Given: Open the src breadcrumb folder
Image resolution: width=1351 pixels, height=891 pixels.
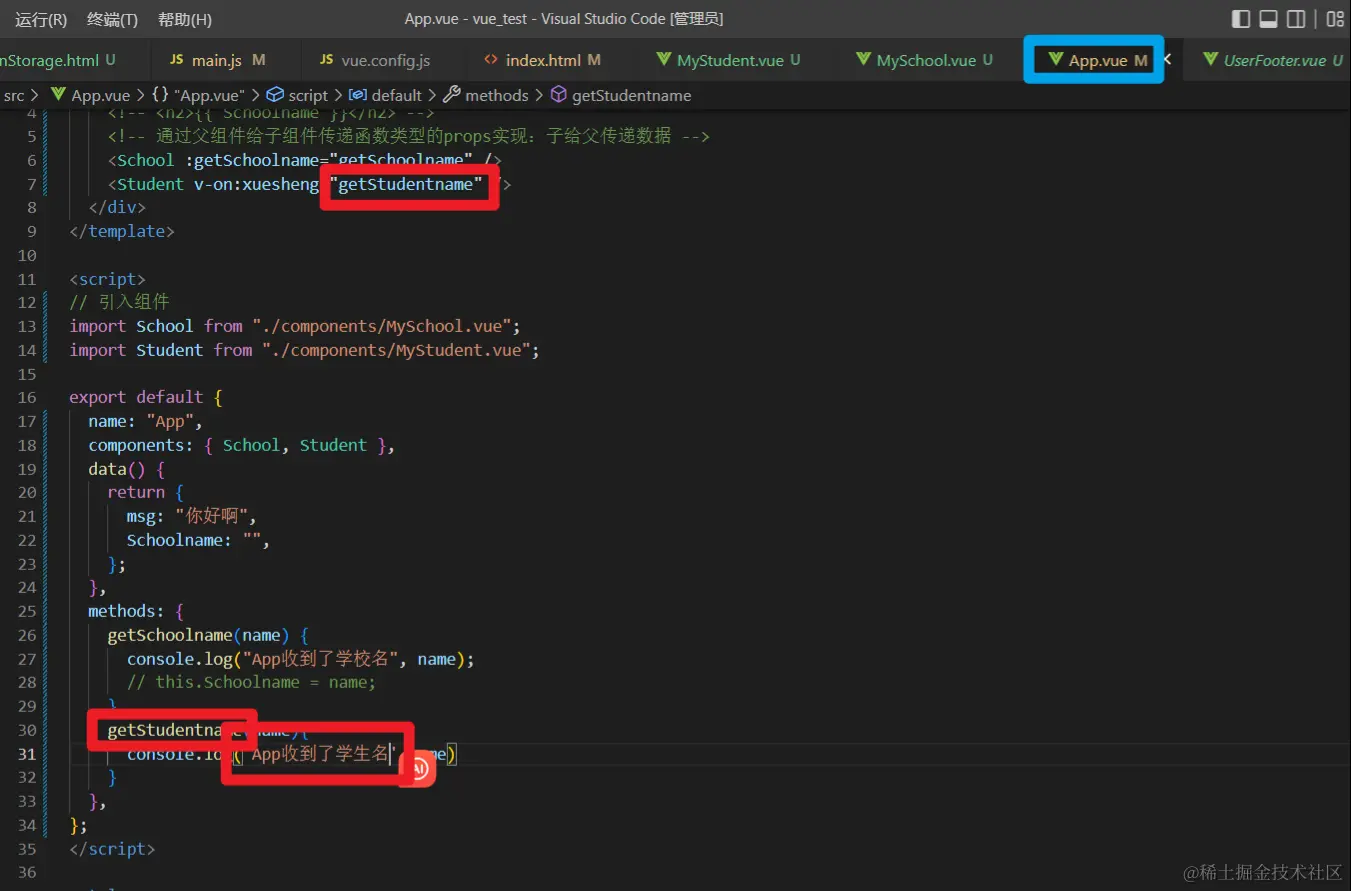Looking at the screenshot, I should 14,95.
